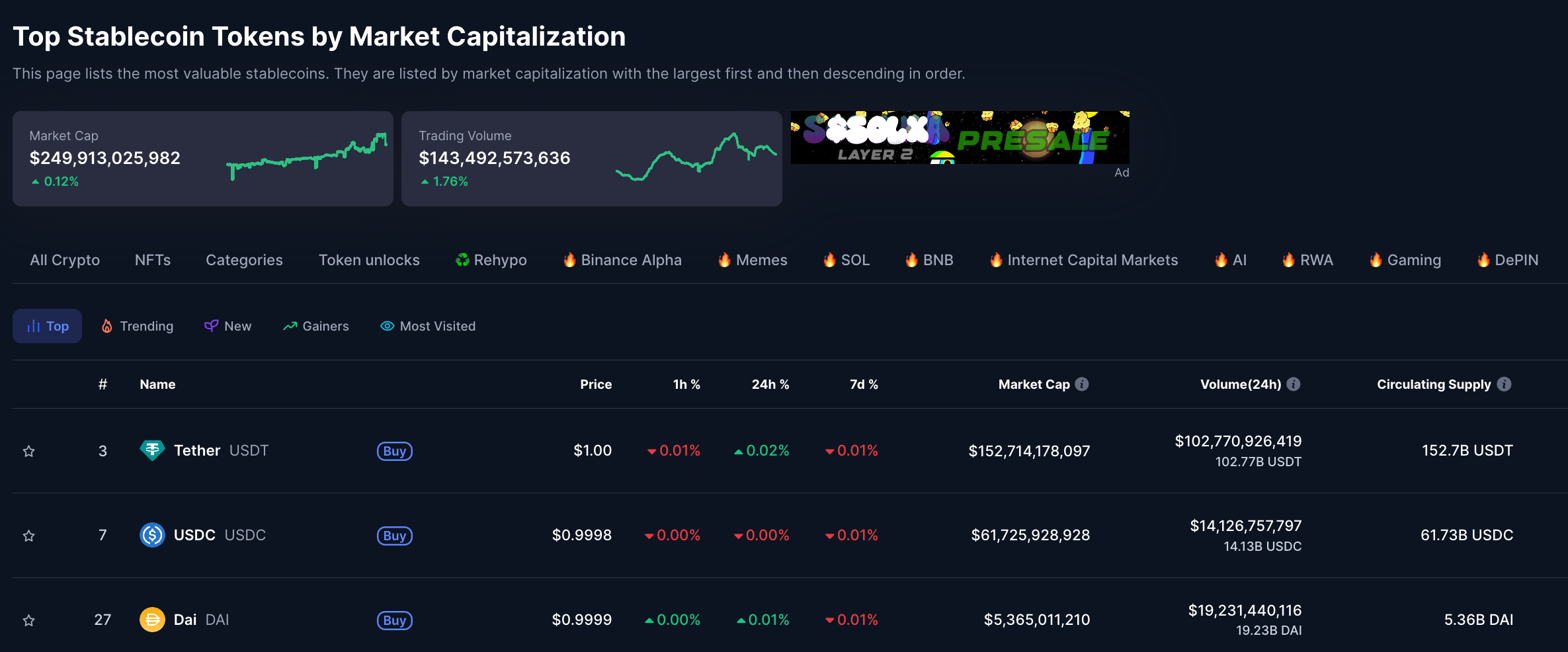Click the Rehypo recycle icon
Screen dimensions: 1568x652
[461, 260]
